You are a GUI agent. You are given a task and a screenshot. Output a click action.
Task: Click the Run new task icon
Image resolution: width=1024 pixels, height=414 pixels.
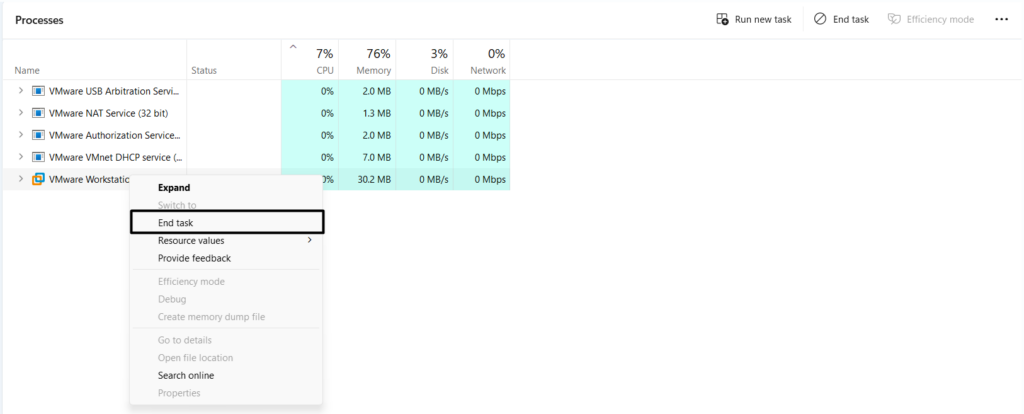pyautogui.click(x=722, y=20)
